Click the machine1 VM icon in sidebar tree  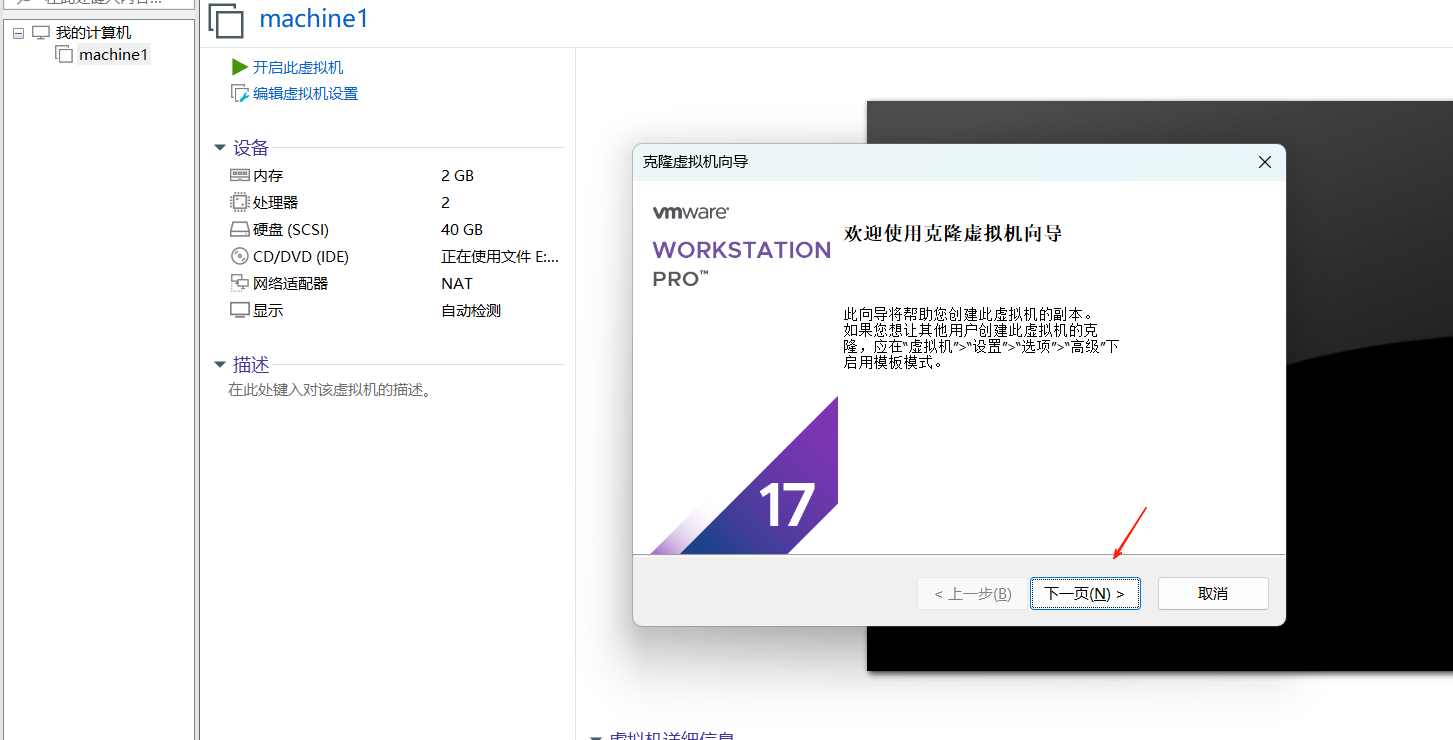click(65, 54)
